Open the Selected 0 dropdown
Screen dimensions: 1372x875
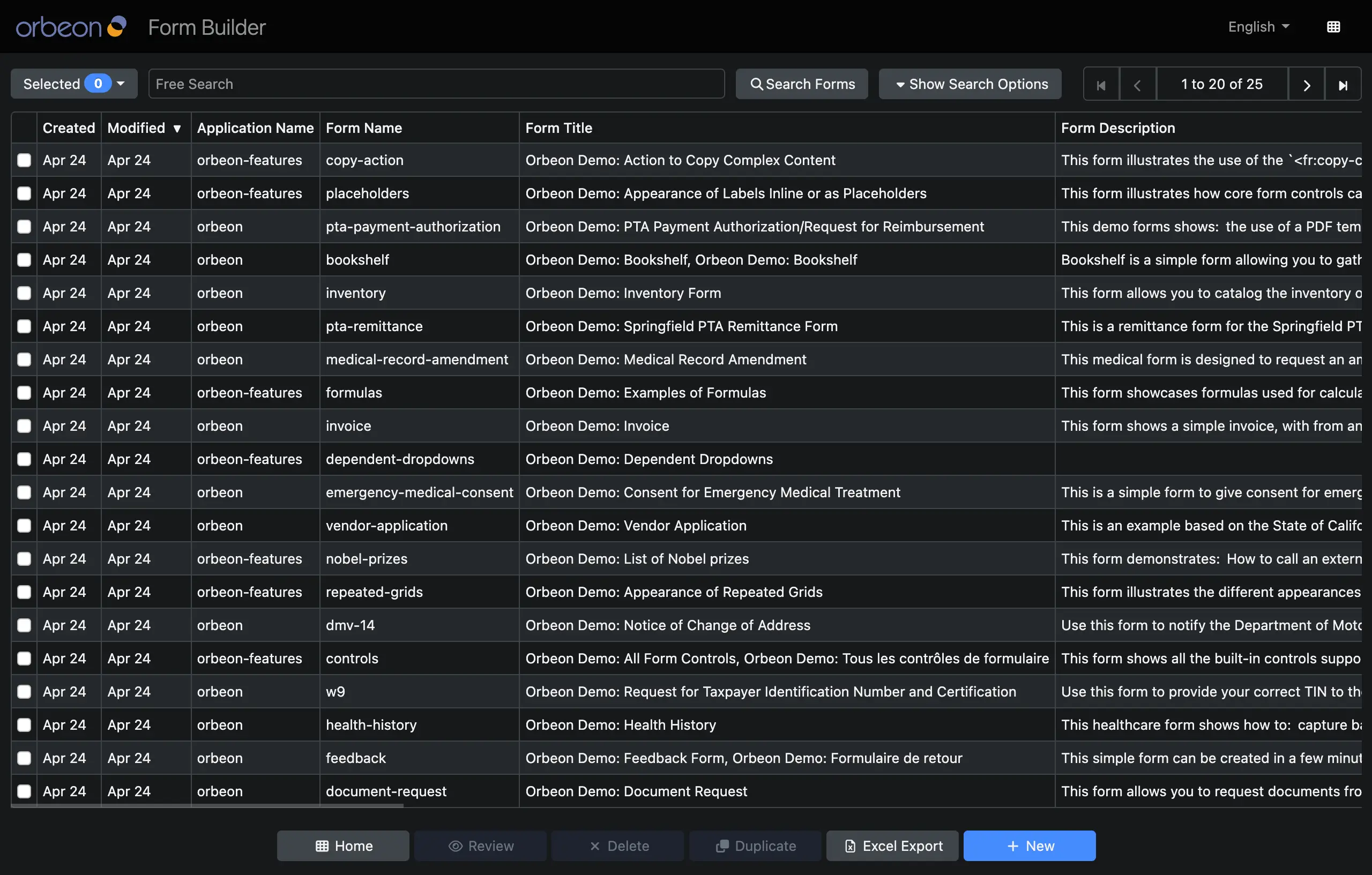74,84
